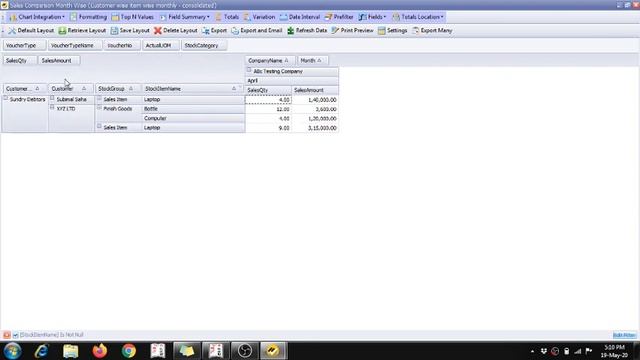
Task: Click the red Delete Layout icon
Action: point(158,31)
